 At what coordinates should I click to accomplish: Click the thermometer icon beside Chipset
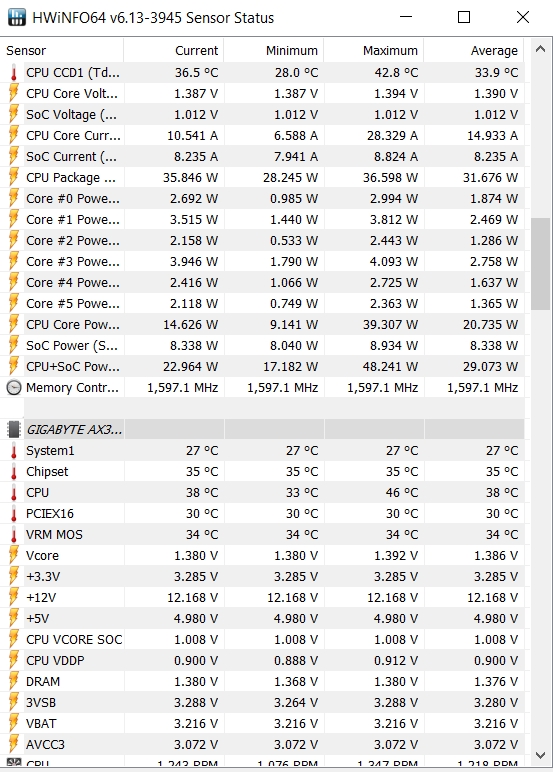coord(14,472)
